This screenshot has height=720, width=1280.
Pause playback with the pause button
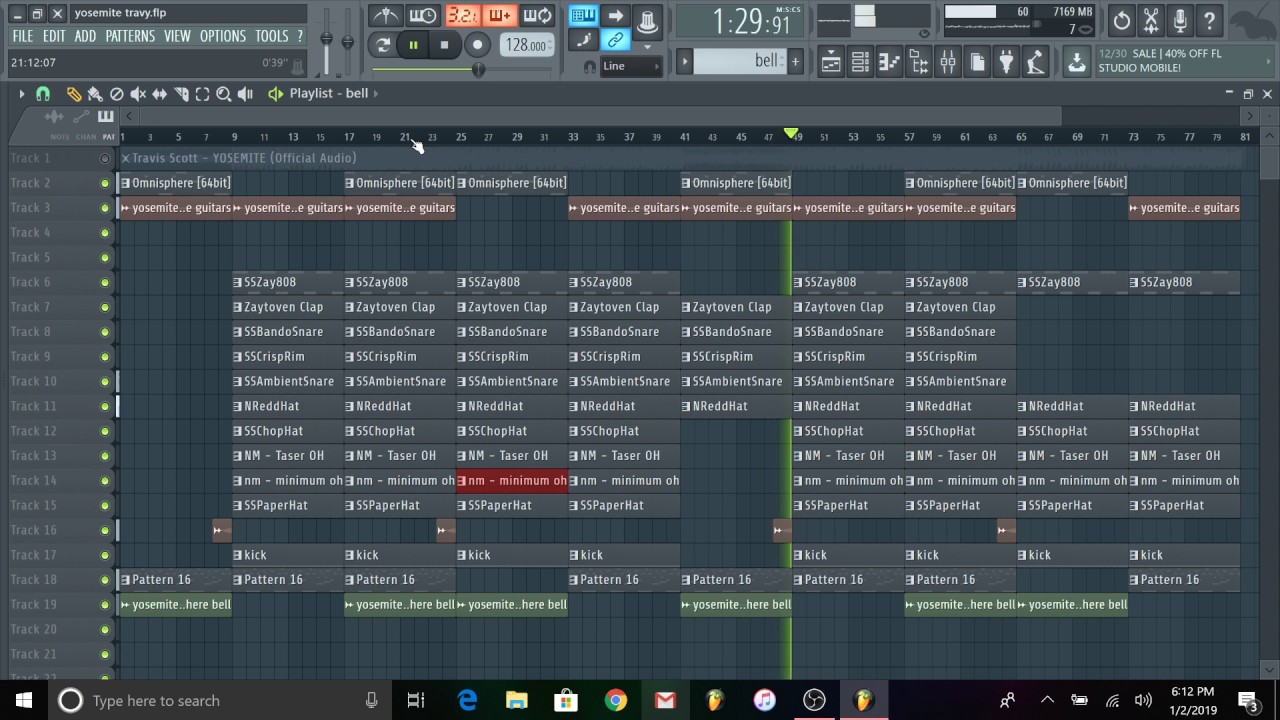tap(413, 45)
